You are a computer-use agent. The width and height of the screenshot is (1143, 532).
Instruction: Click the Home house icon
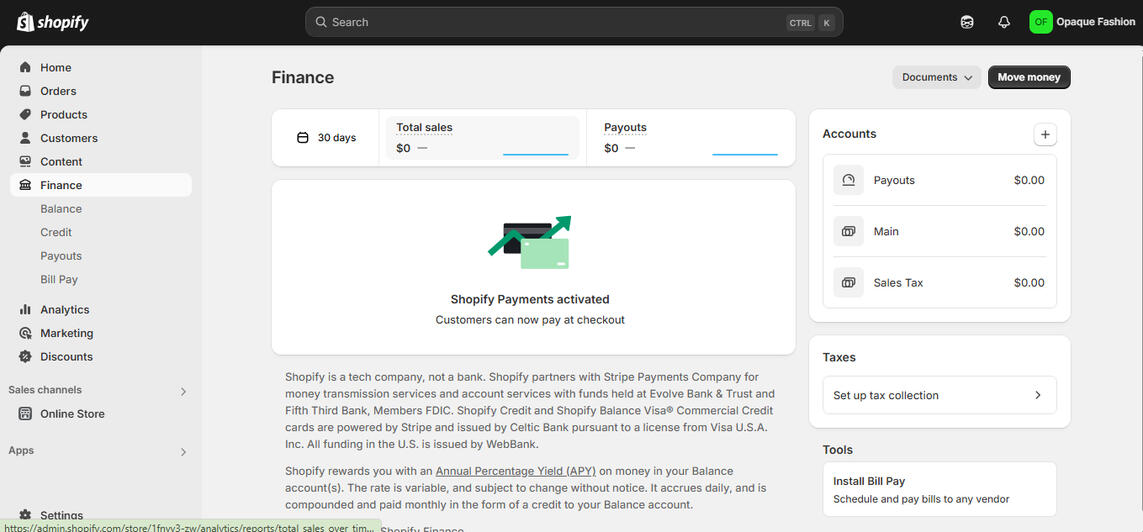click(x=26, y=67)
